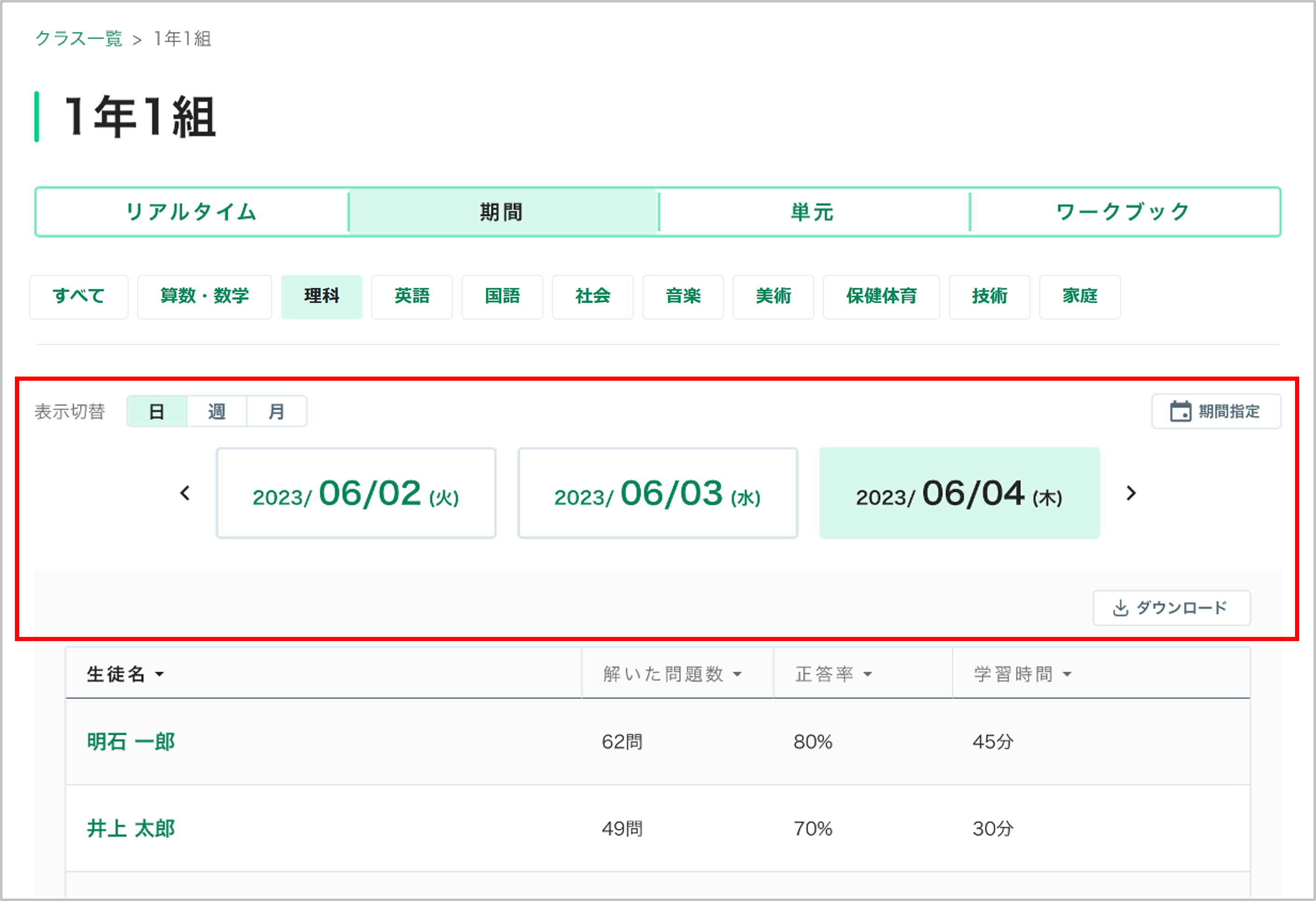Sort by 学習時間 column arrow
The height and width of the screenshot is (901, 1316).
(x=1067, y=674)
